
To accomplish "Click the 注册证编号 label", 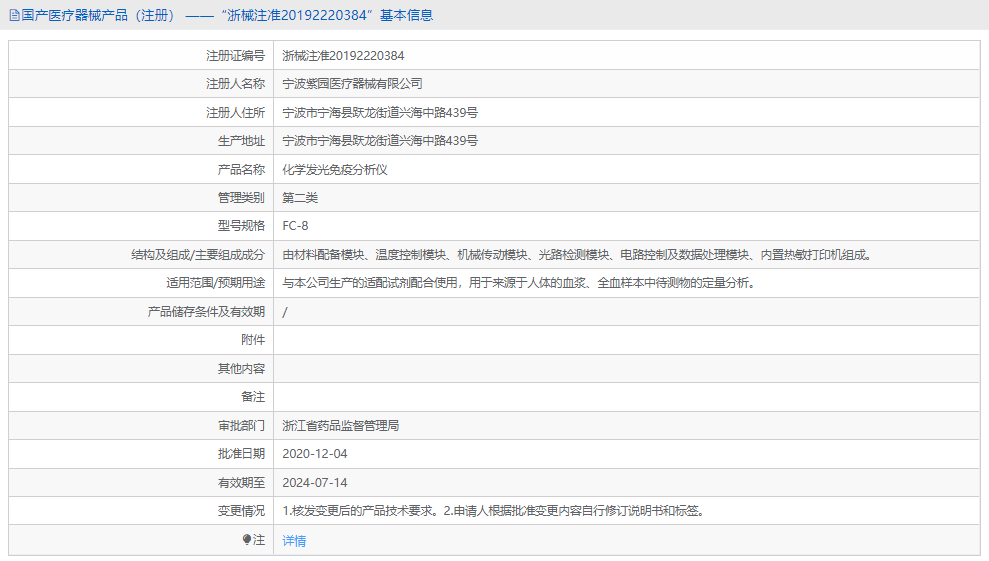I will [235, 56].
